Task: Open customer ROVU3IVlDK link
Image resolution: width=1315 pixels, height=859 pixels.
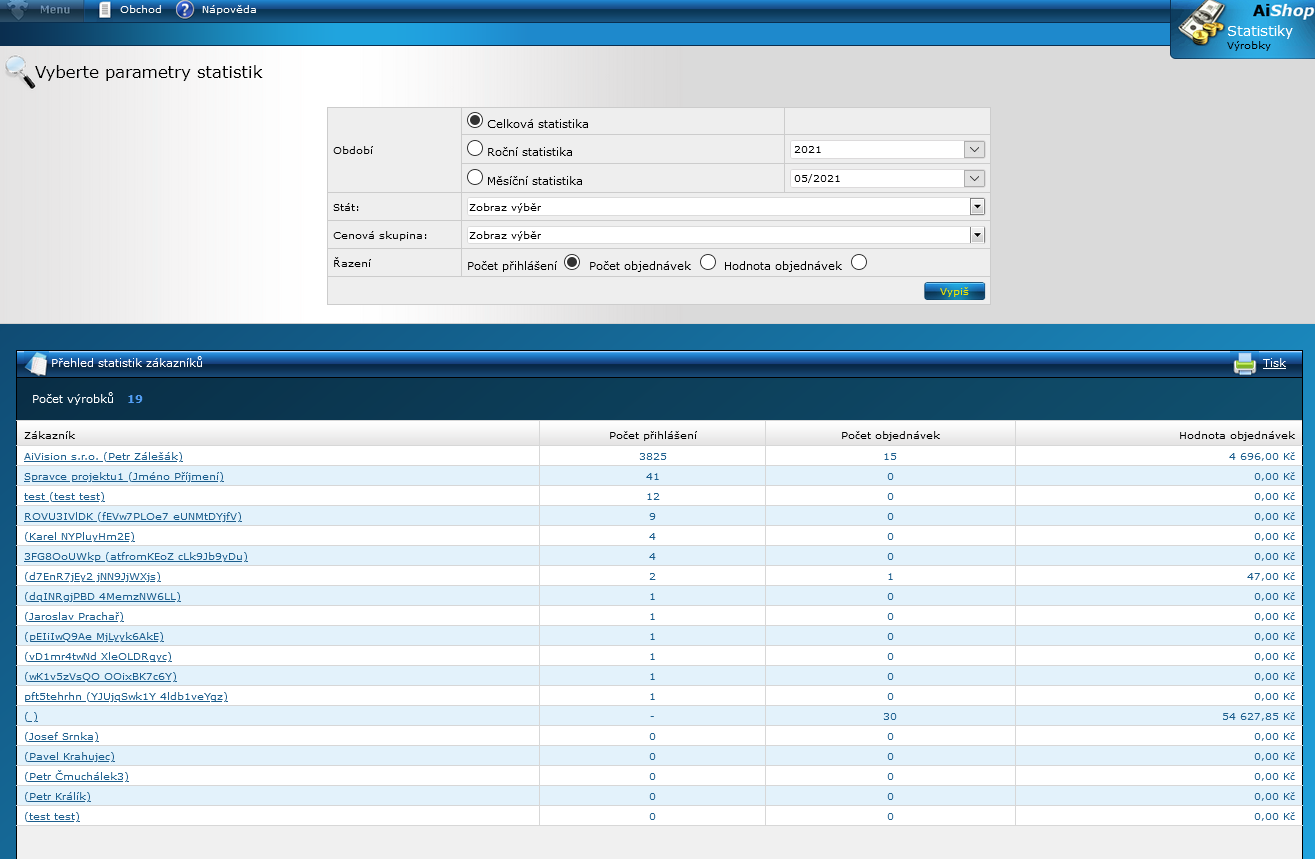Action: [x=133, y=516]
